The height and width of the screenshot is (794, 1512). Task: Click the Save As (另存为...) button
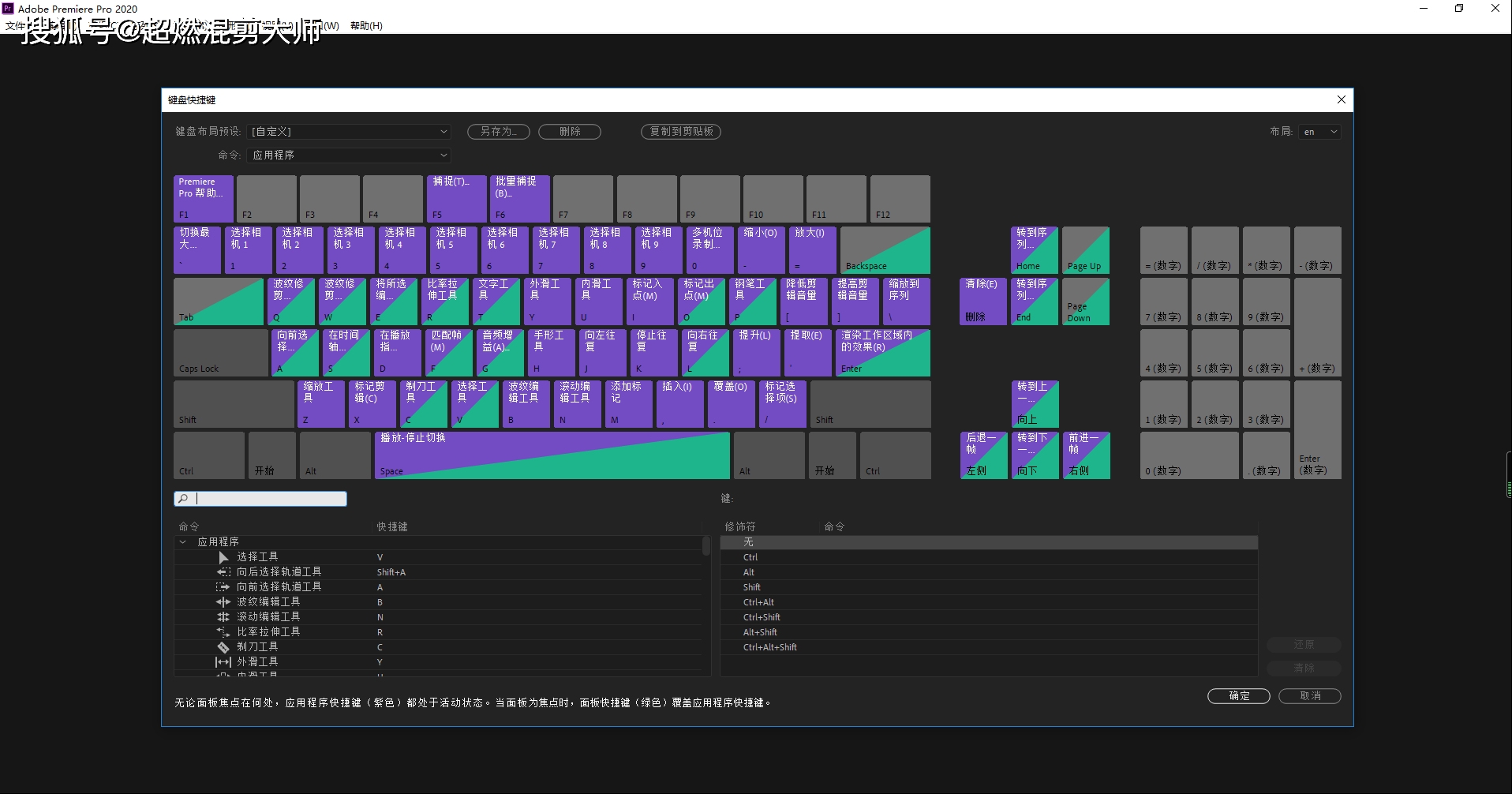[x=499, y=132]
